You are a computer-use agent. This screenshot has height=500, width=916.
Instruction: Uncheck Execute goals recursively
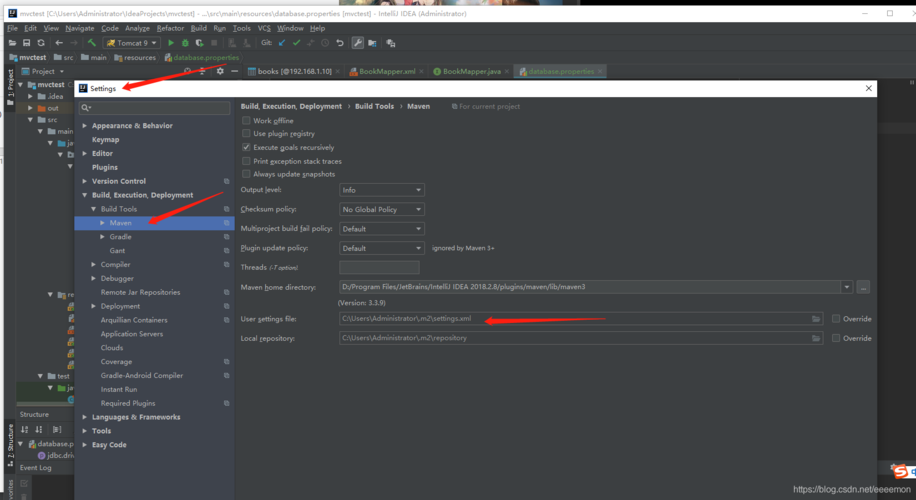[247, 147]
